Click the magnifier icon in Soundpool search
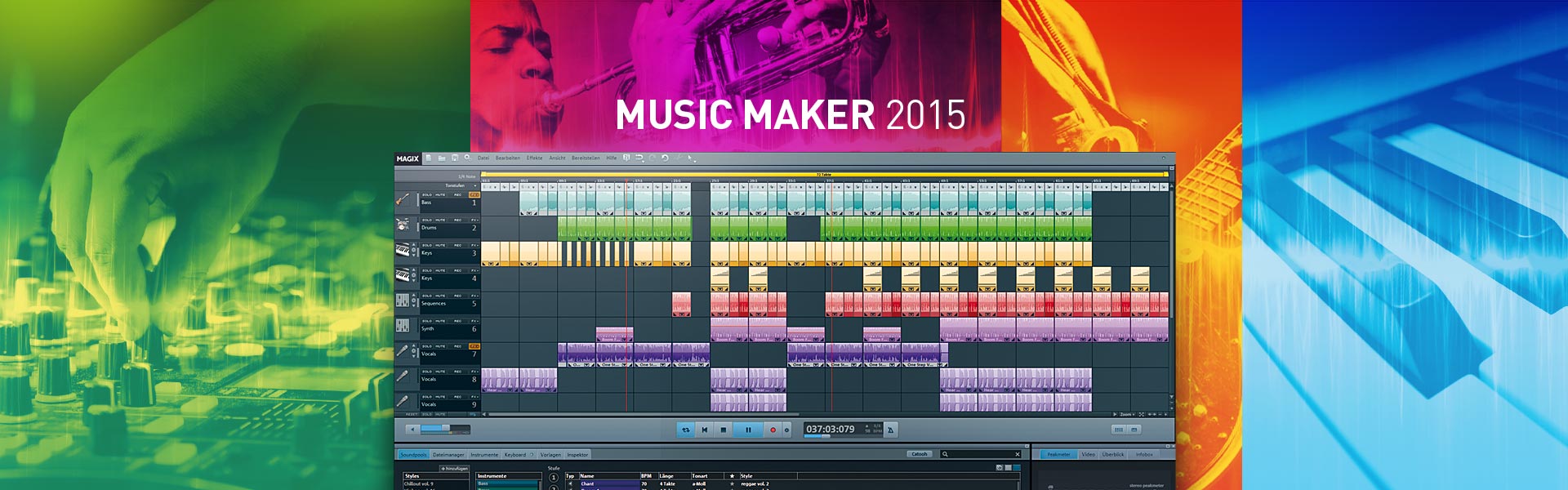The height and width of the screenshot is (490, 1568). point(945,454)
